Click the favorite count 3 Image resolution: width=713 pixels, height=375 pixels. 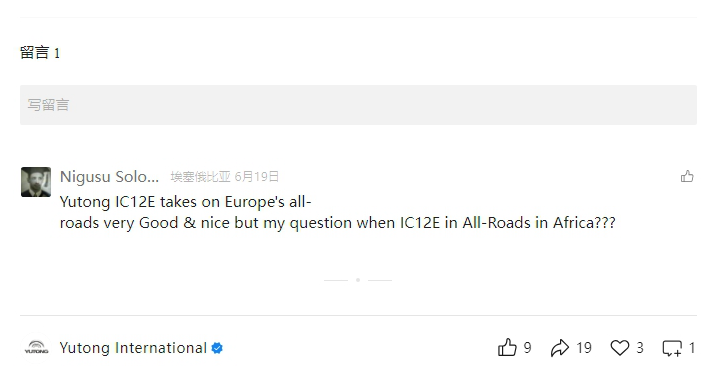click(640, 348)
